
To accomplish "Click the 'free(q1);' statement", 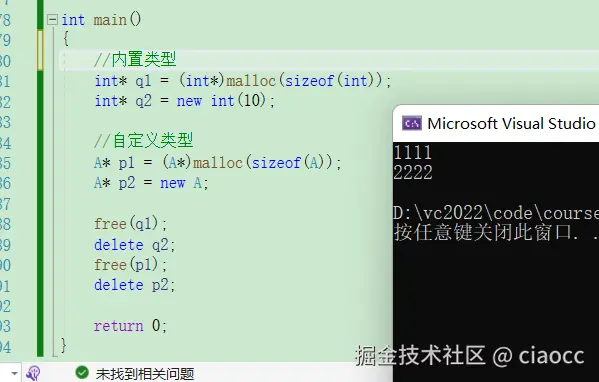I will (131, 223).
